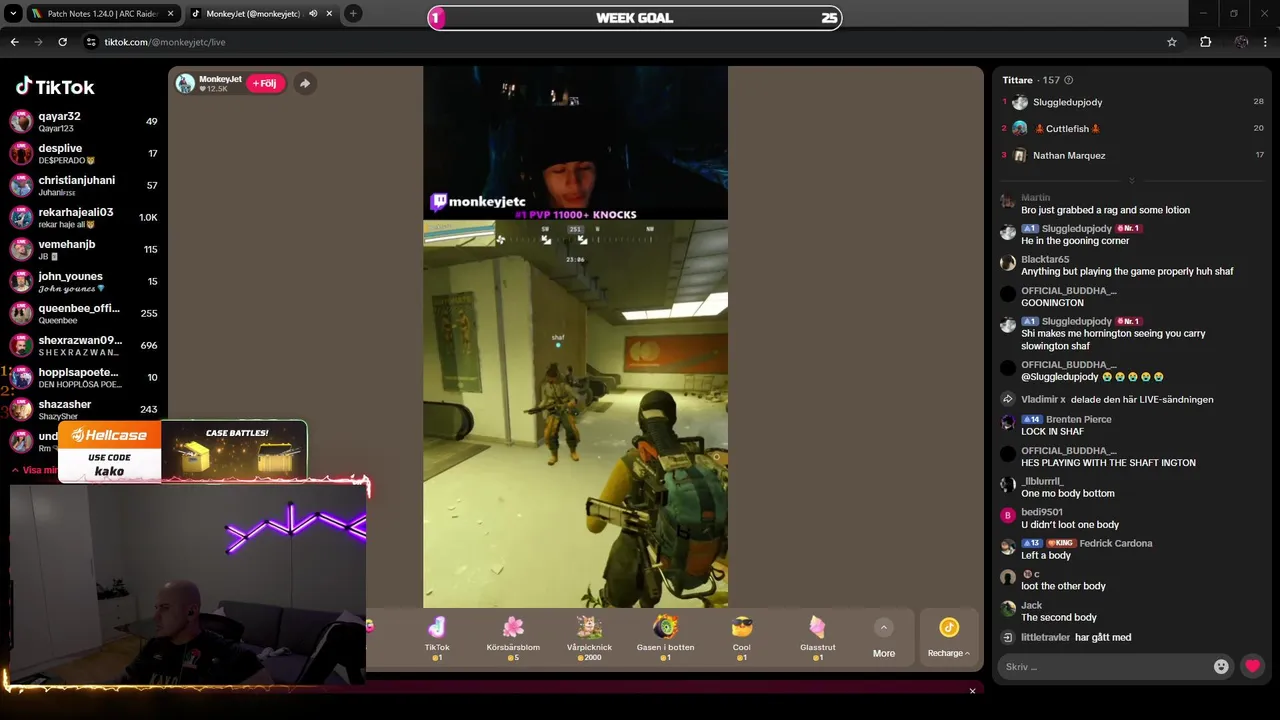The height and width of the screenshot is (720, 1280).
Task: Close the MonkeyJet tab
Action: [x=329, y=14]
